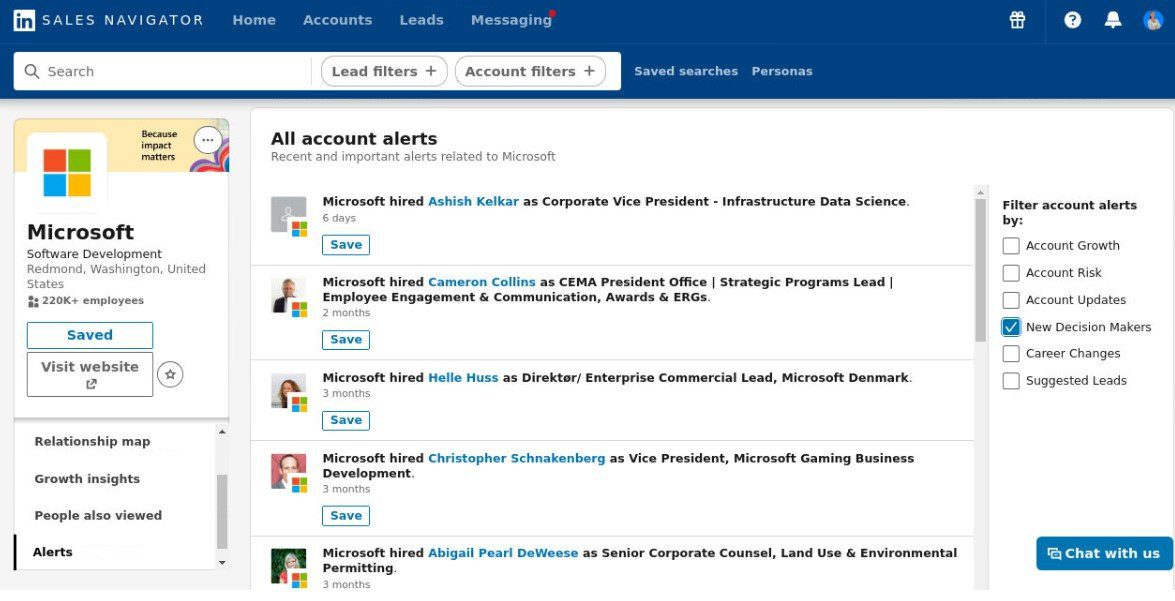Save lead Ashish Kelkar
This screenshot has width=1175, height=601.
346,245
